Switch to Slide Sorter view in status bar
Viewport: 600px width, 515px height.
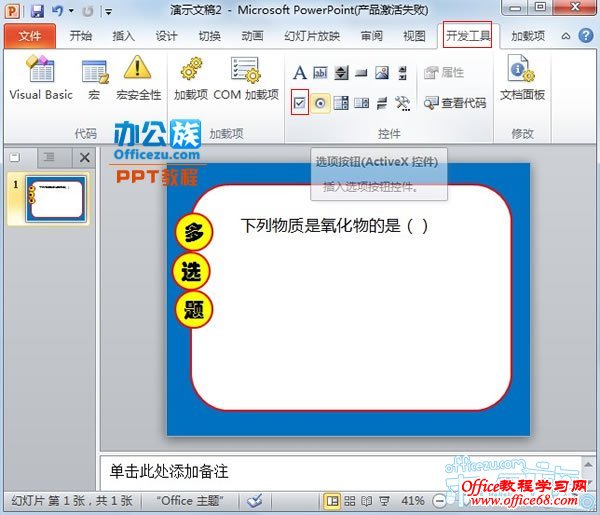(349, 500)
